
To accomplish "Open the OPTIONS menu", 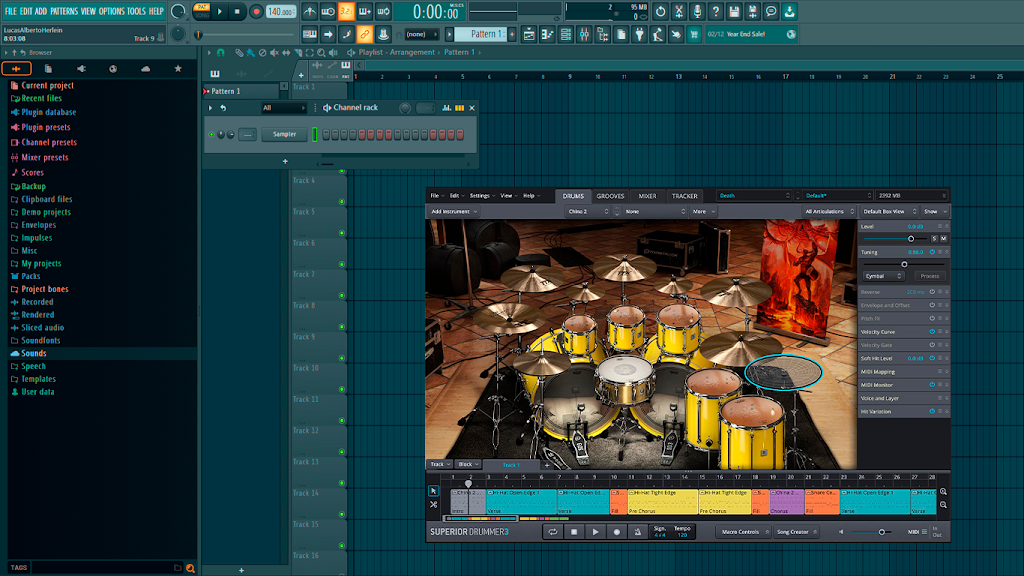I will 112,11.
